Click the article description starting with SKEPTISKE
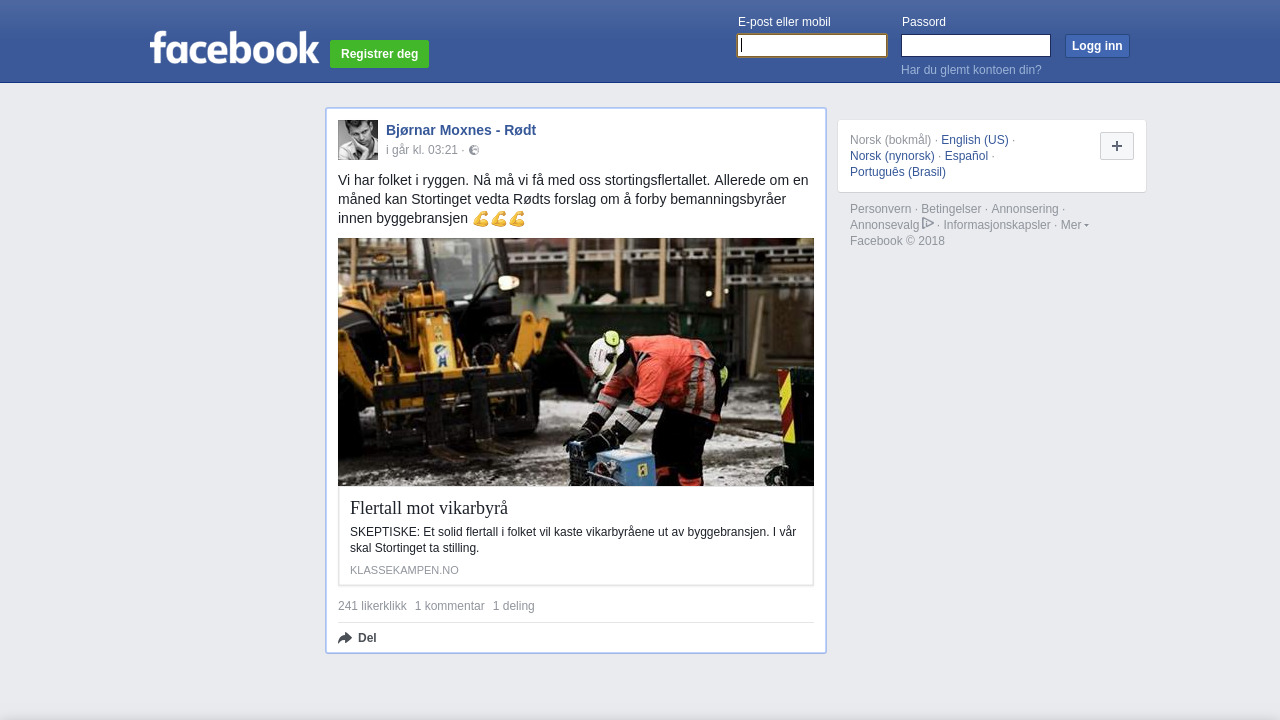 click(x=574, y=540)
